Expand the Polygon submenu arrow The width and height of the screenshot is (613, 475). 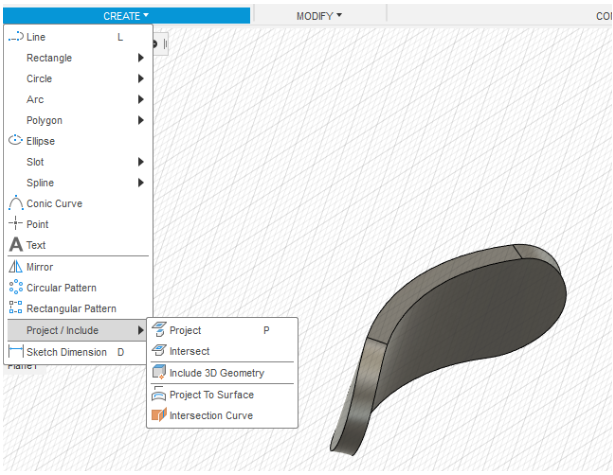point(141,120)
